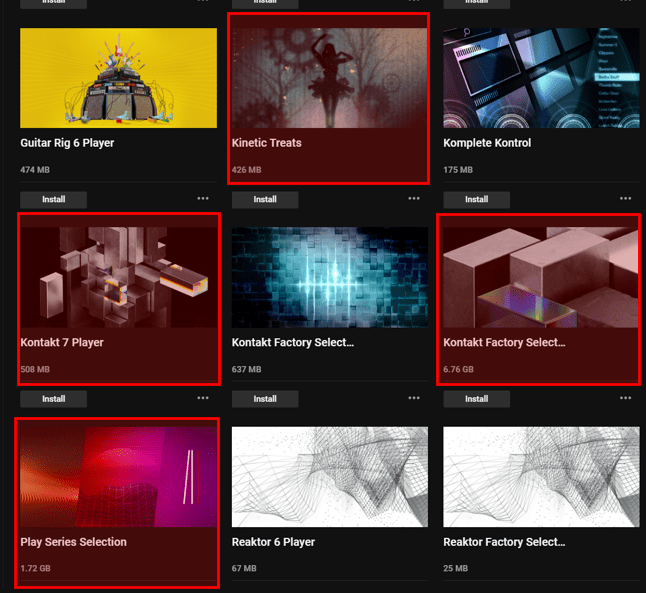Click the Kinetic Treats title

pos(267,143)
